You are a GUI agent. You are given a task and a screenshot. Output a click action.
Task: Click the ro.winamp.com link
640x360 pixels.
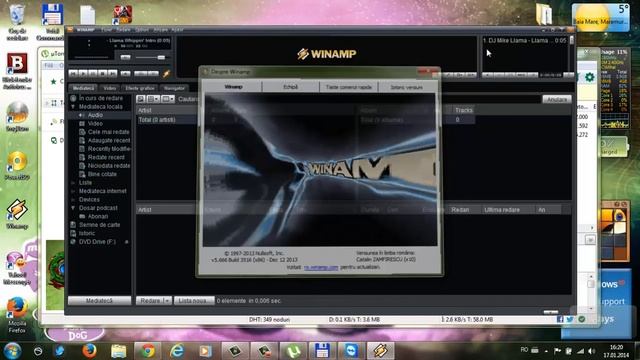pos(321,267)
